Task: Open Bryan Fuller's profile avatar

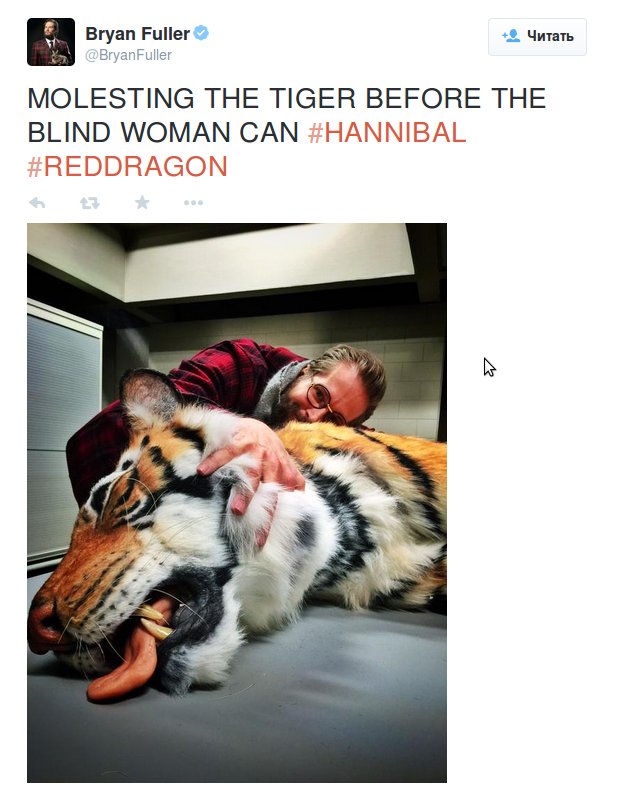Action: click(x=51, y=42)
